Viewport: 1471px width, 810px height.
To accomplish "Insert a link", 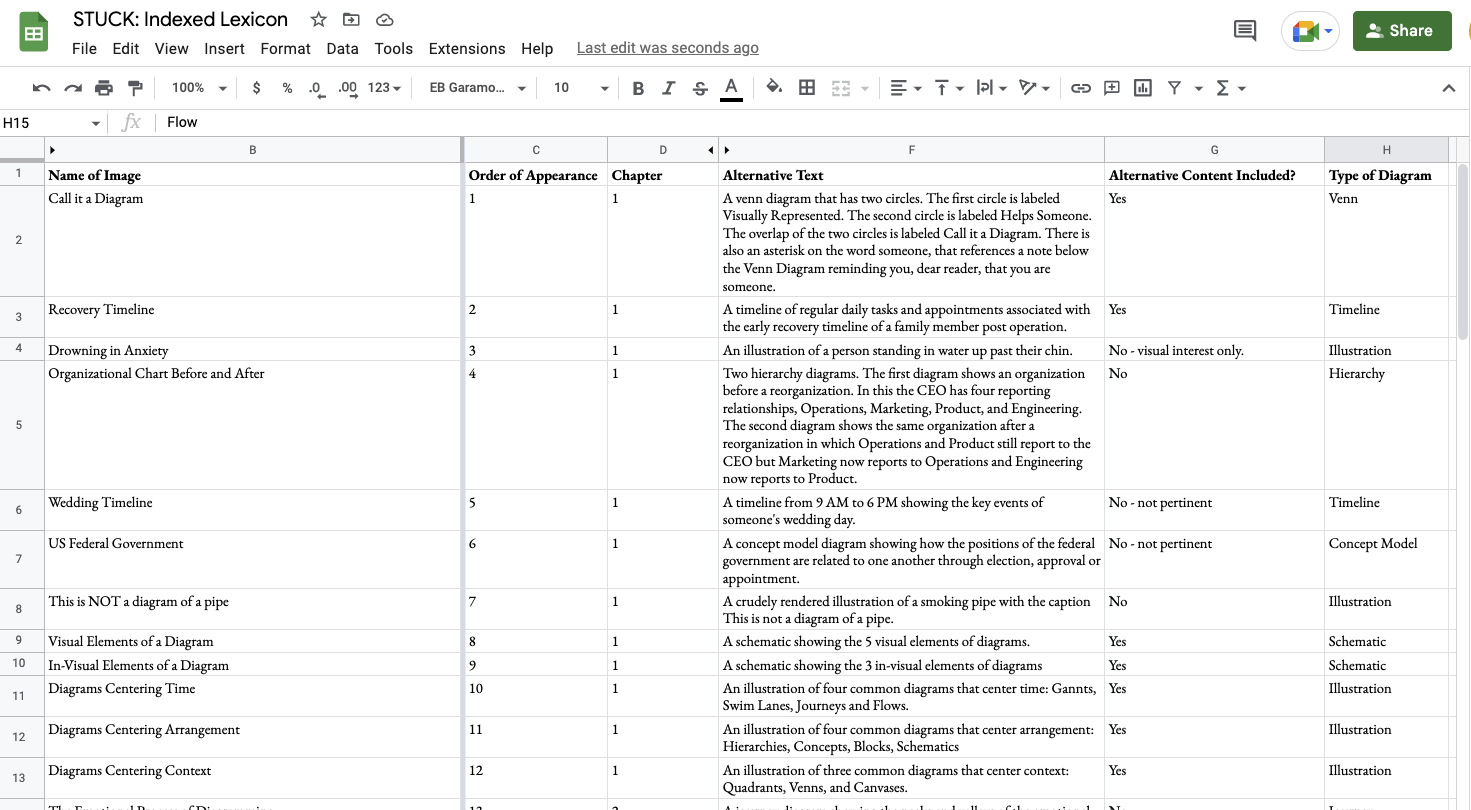I will tap(1080, 88).
